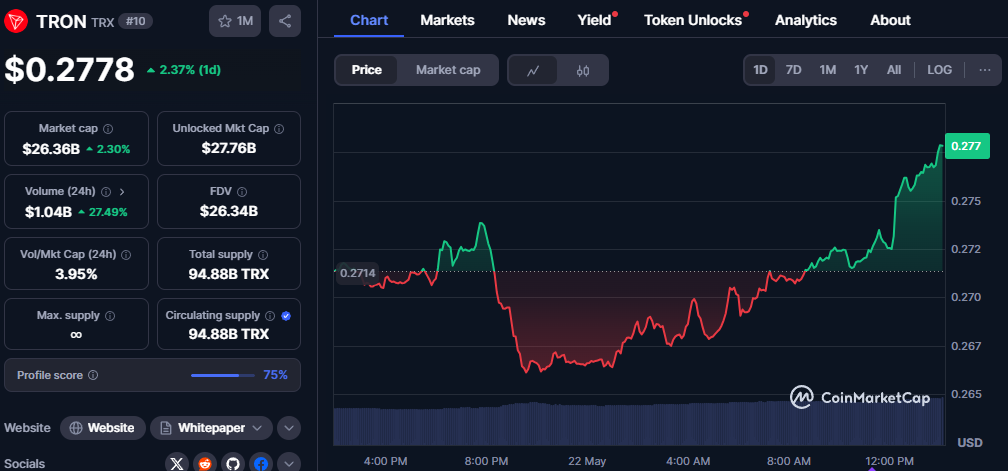
Task: Switch to candlestick chart icon
Action: pyautogui.click(x=582, y=70)
